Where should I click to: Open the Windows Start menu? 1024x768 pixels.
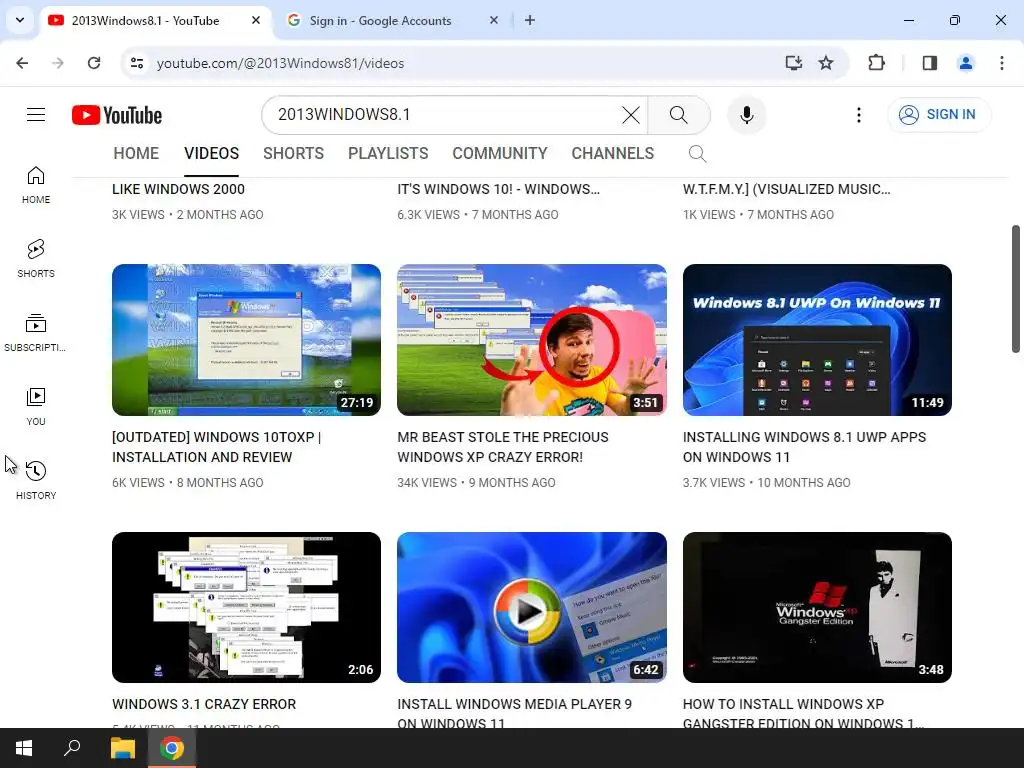24,748
